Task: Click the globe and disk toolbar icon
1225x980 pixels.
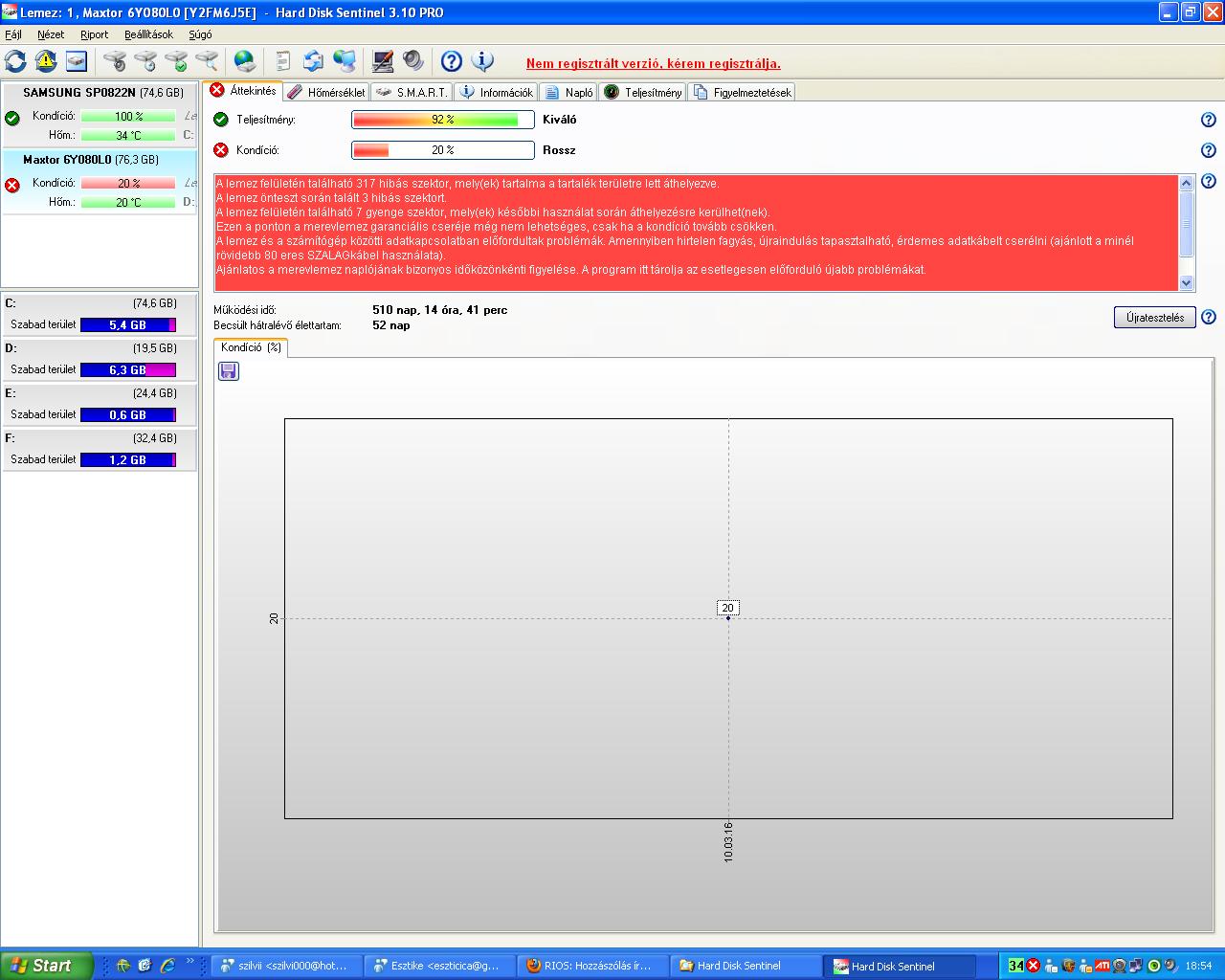Action: coord(245,61)
